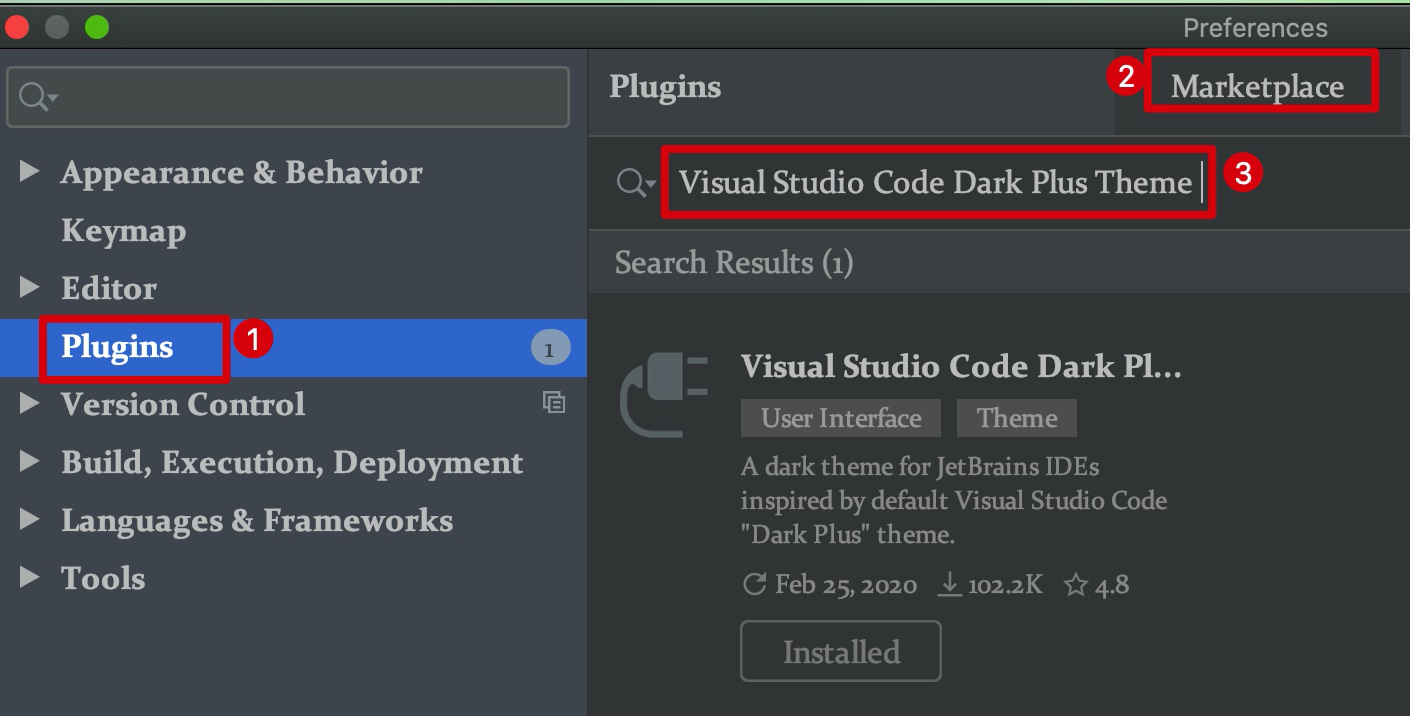Click the Preferences window title
This screenshot has height=716, width=1410.
(1256, 28)
